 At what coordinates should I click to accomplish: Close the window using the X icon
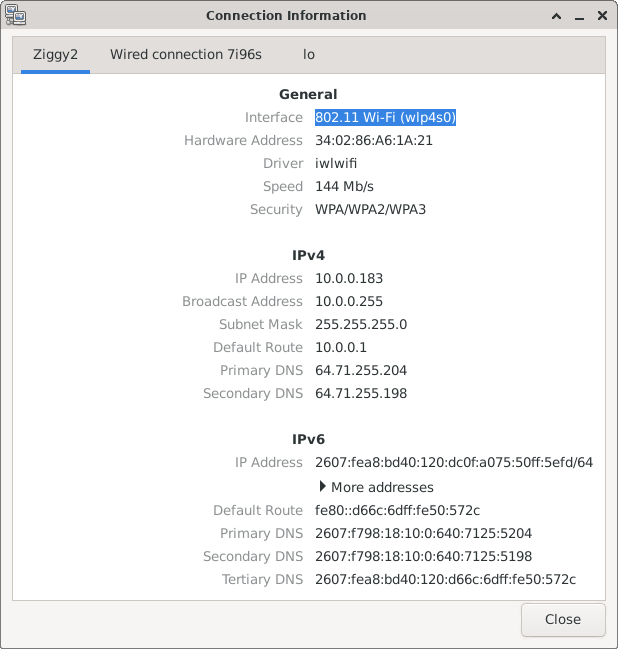click(602, 16)
